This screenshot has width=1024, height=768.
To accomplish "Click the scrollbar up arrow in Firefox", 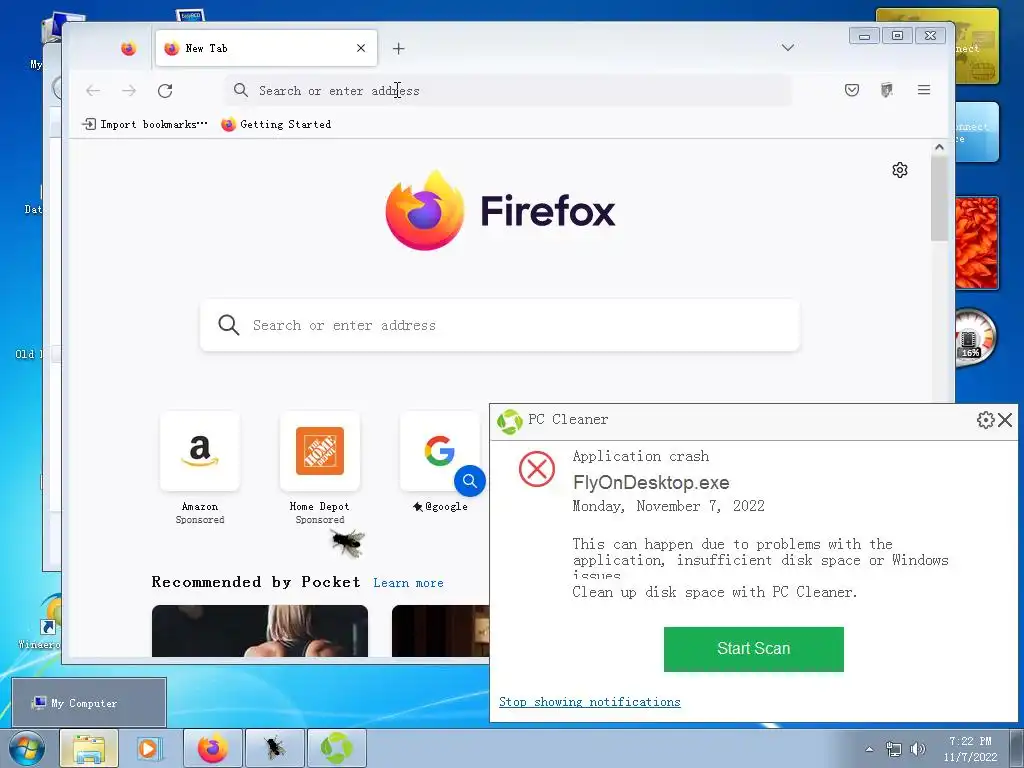I will point(939,148).
